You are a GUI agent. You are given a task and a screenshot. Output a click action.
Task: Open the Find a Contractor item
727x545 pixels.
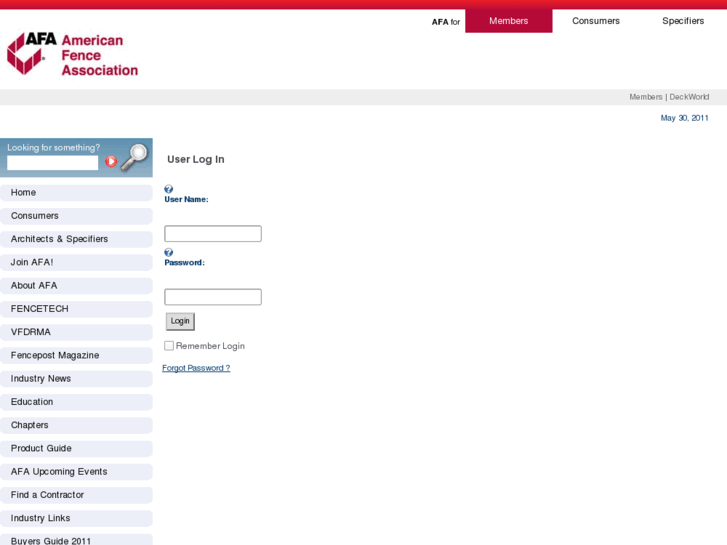[77, 495]
